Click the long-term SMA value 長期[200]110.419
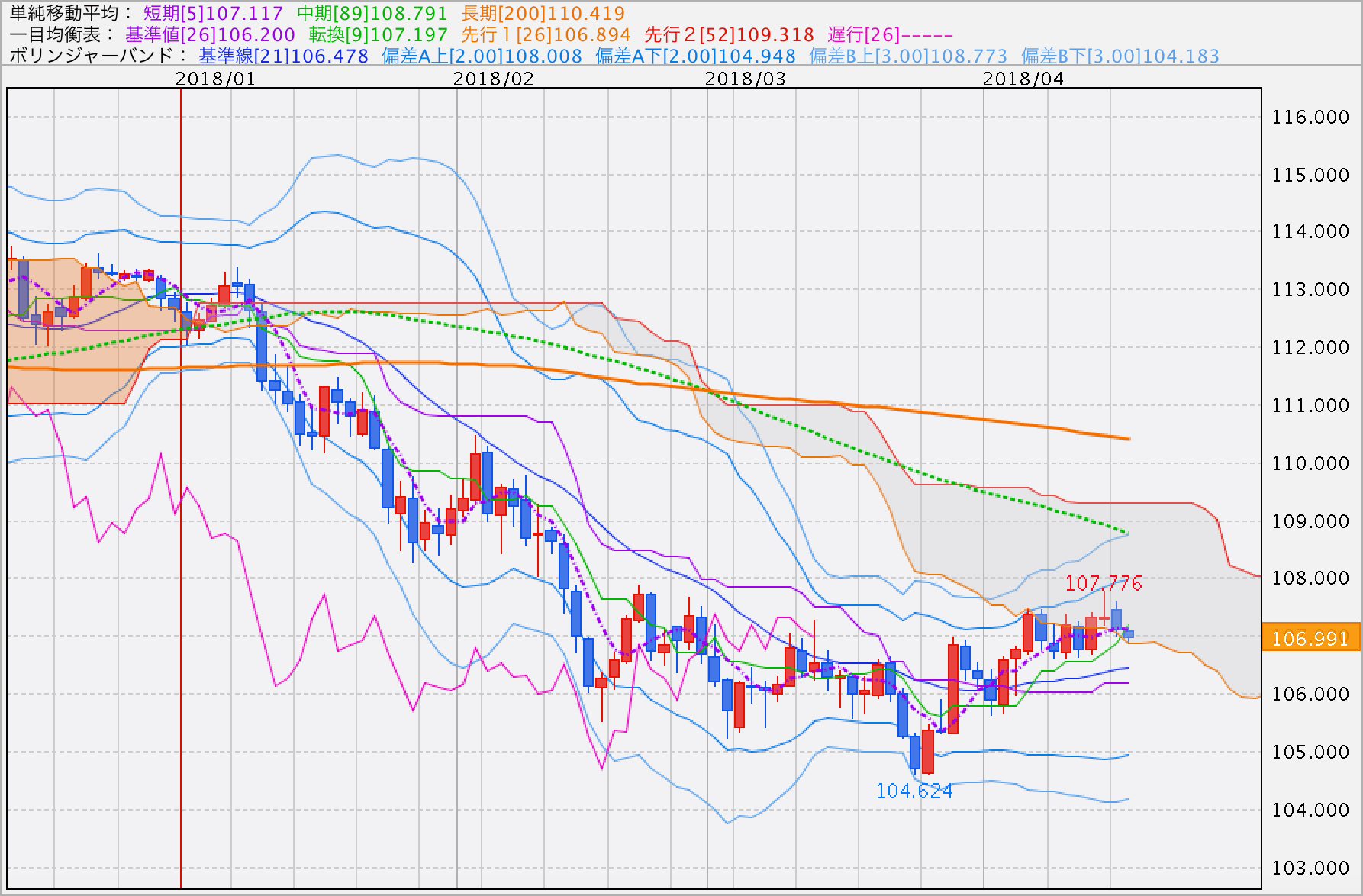This screenshot has width=1363, height=896. point(543,13)
